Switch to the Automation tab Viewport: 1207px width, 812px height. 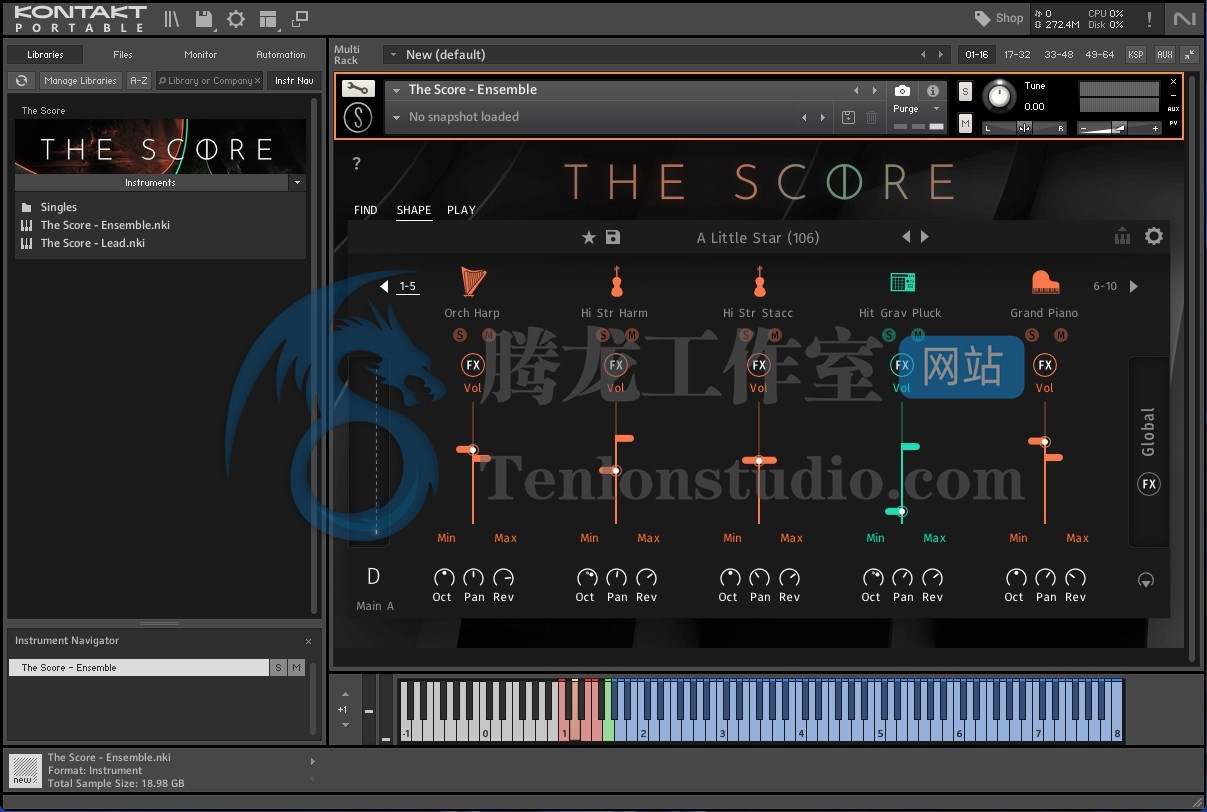(x=281, y=55)
